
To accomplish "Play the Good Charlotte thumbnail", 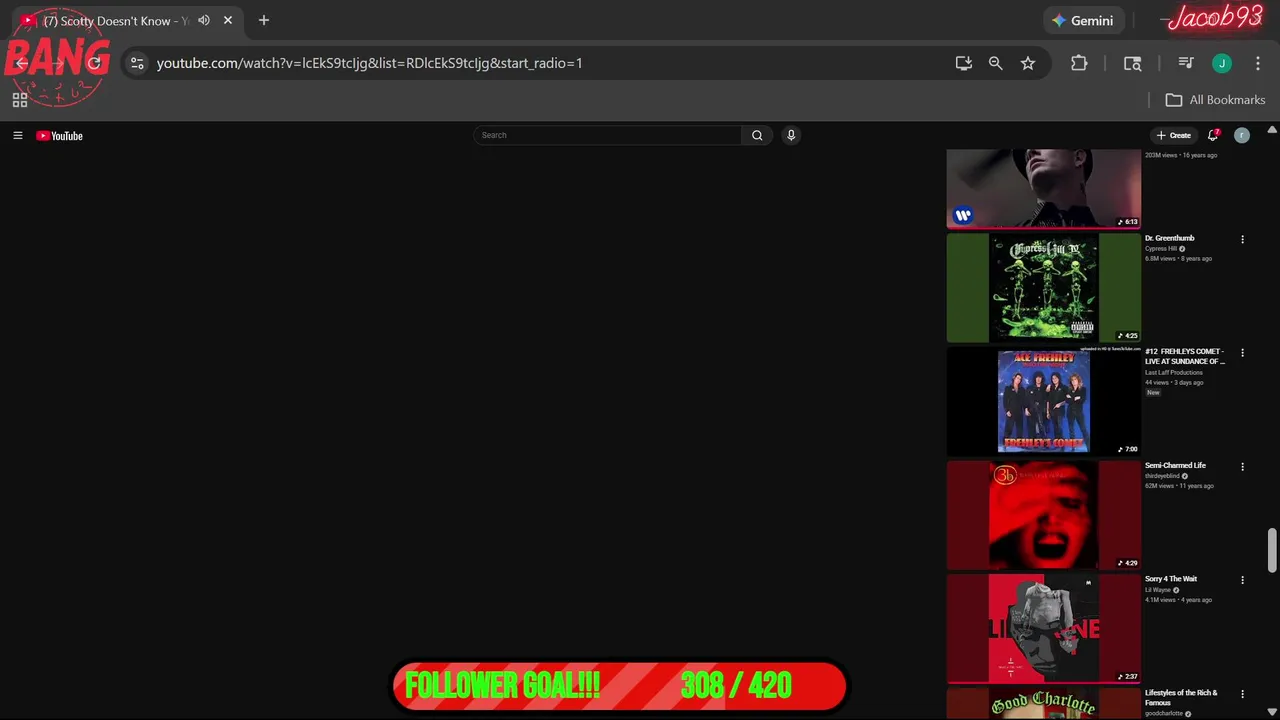I will (1043, 704).
